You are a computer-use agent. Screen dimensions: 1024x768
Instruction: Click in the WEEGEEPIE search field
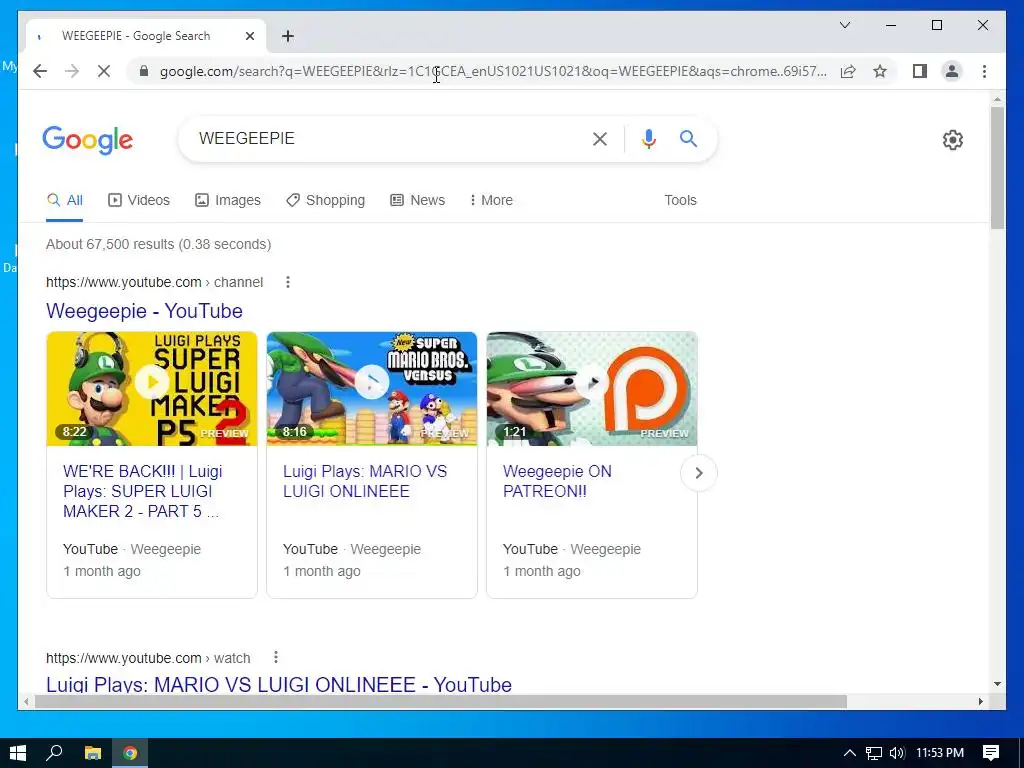coord(385,138)
